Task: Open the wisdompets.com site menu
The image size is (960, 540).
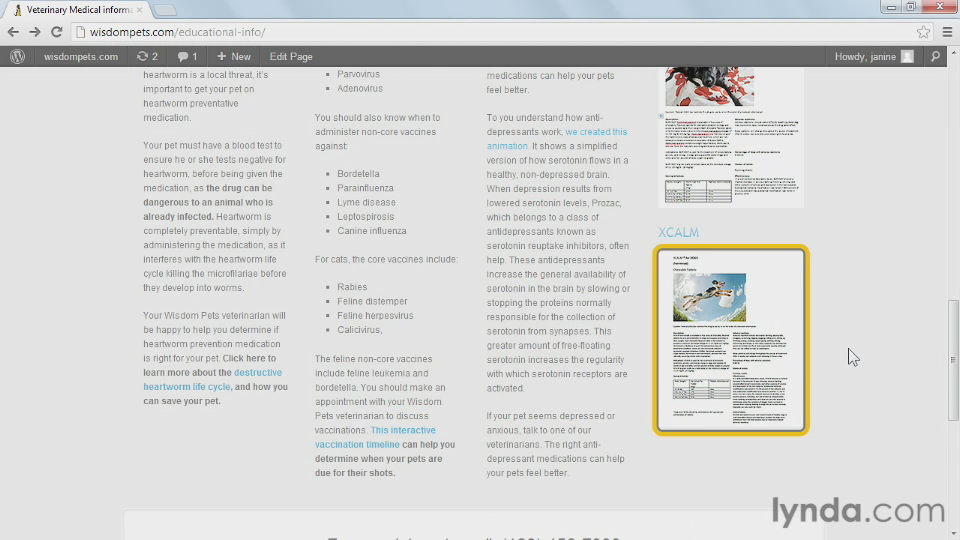Action: [80, 57]
